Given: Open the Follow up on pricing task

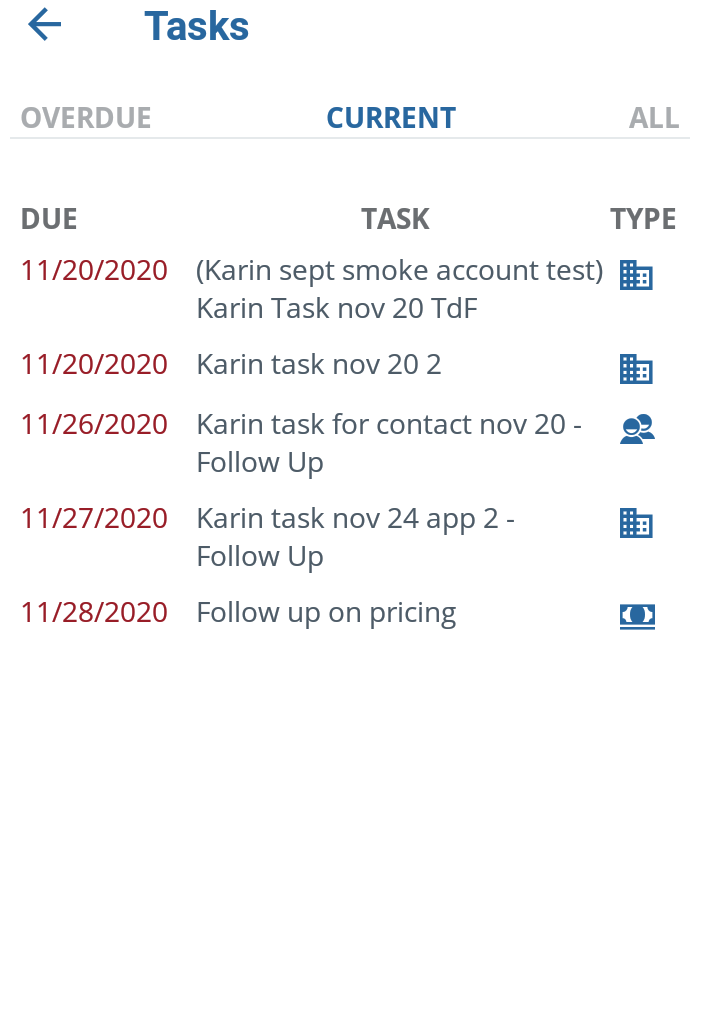Looking at the screenshot, I should coord(327,613).
